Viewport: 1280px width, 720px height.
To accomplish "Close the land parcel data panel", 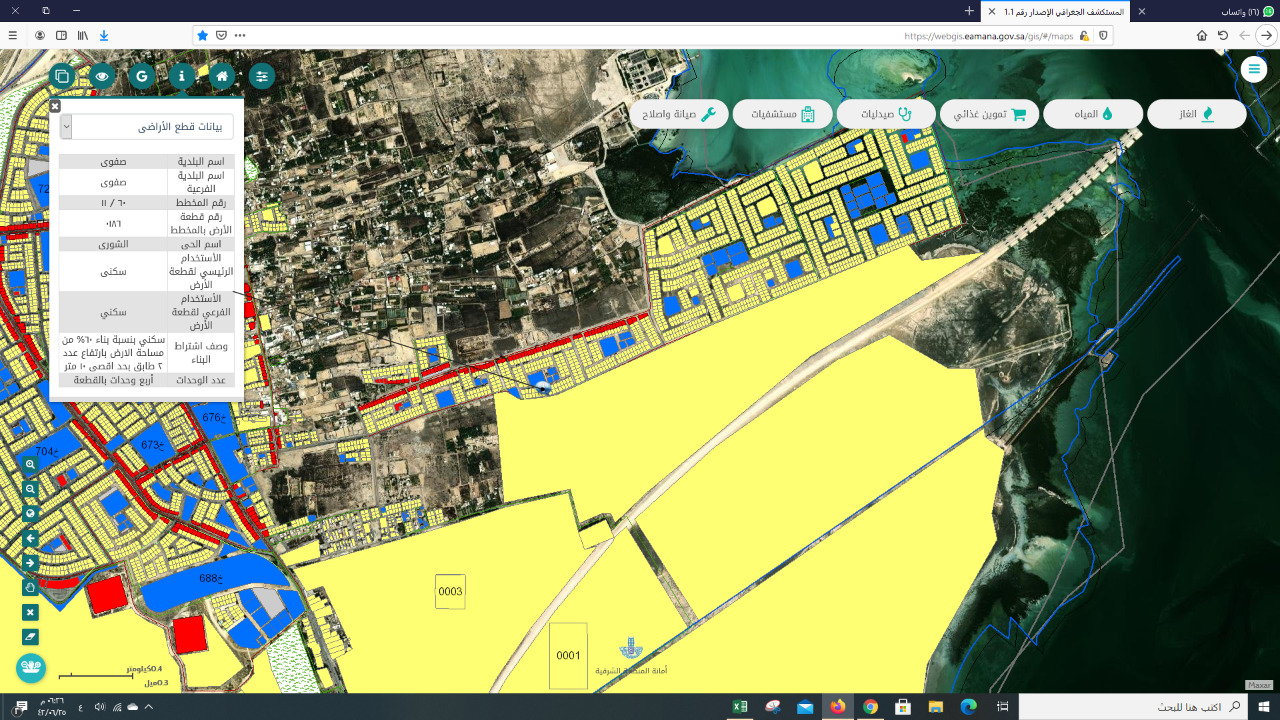I will 55,105.
